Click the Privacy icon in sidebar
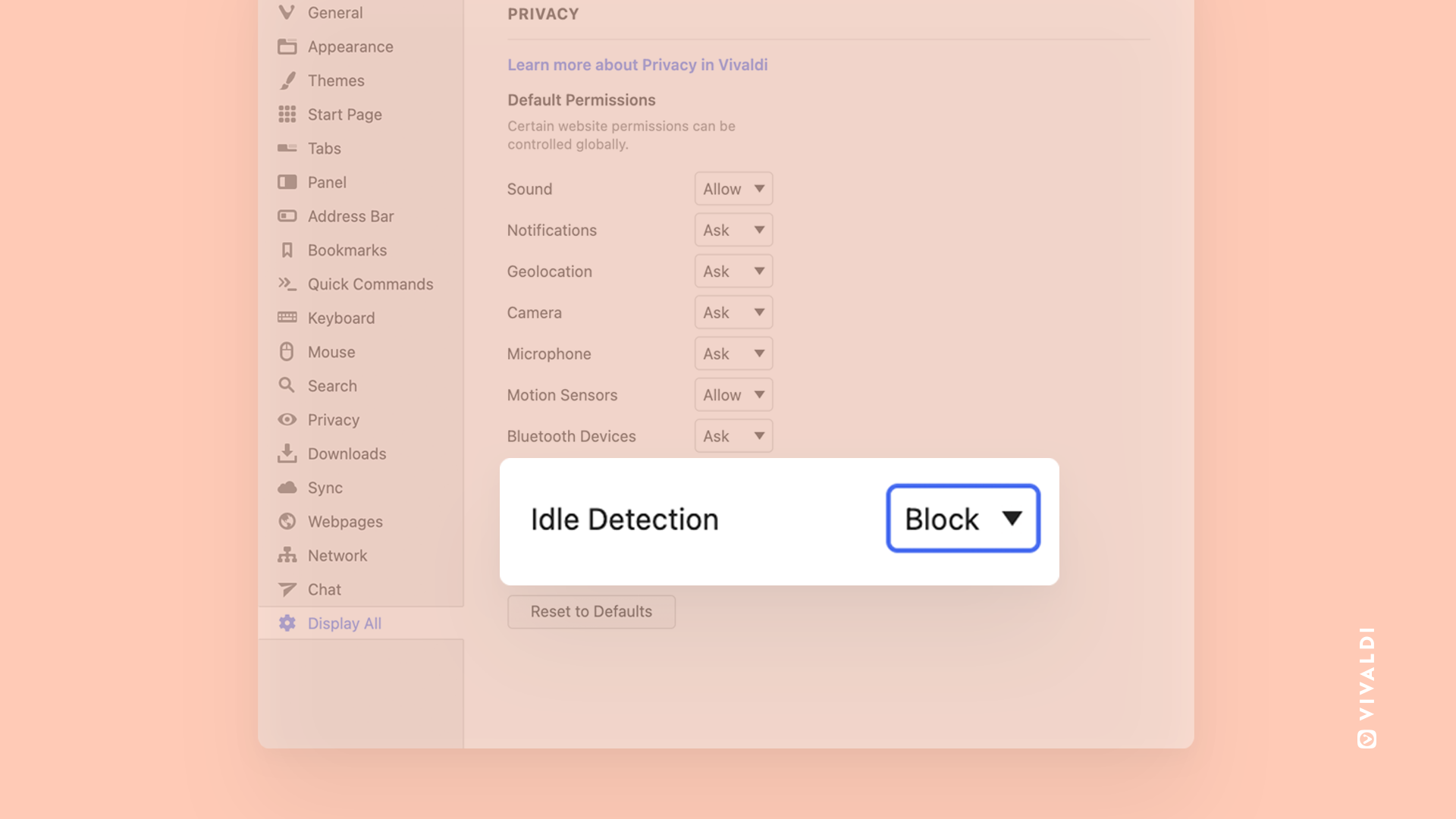Image resolution: width=1456 pixels, height=819 pixels. point(286,420)
